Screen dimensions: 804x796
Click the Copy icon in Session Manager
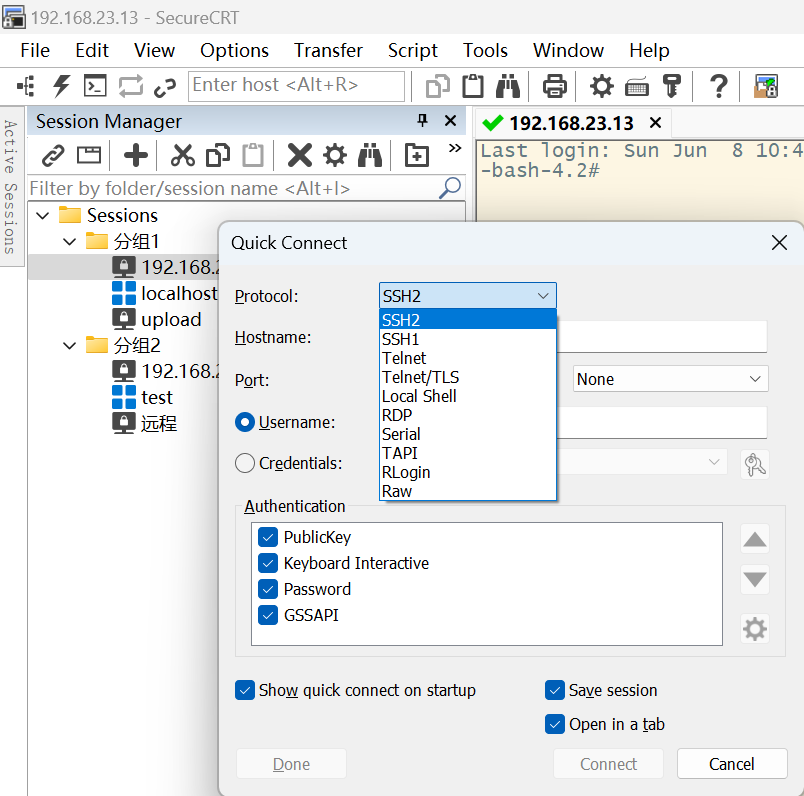point(218,155)
